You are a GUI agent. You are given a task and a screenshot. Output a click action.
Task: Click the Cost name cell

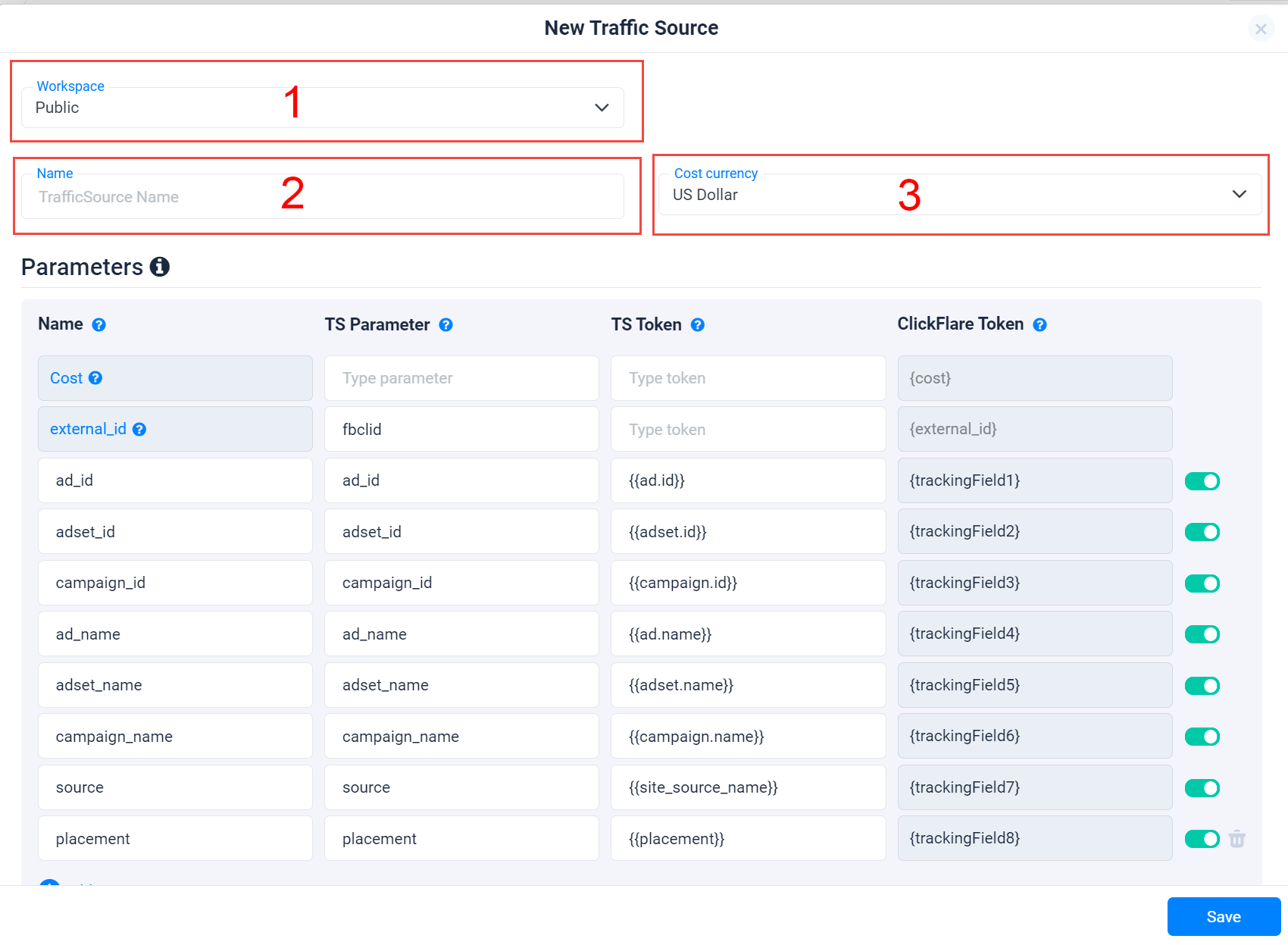[175, 378]
